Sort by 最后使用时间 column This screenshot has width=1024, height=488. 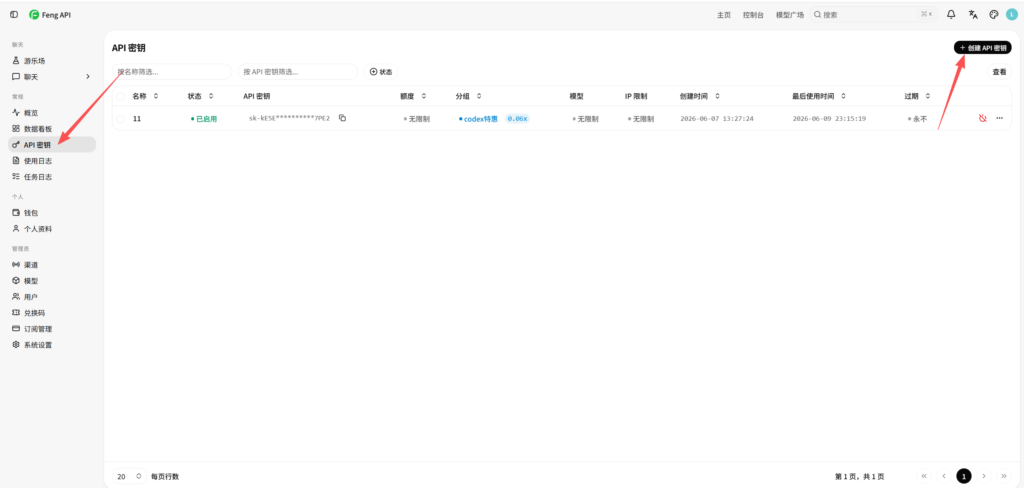point(819,96)
